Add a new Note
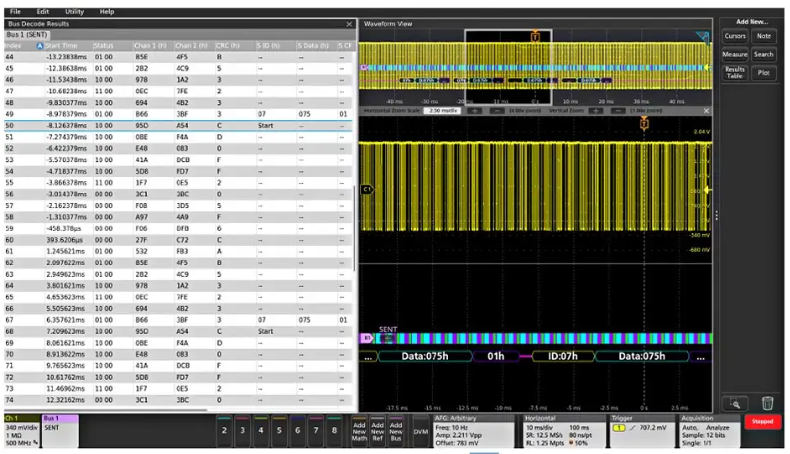 [763, 36]
